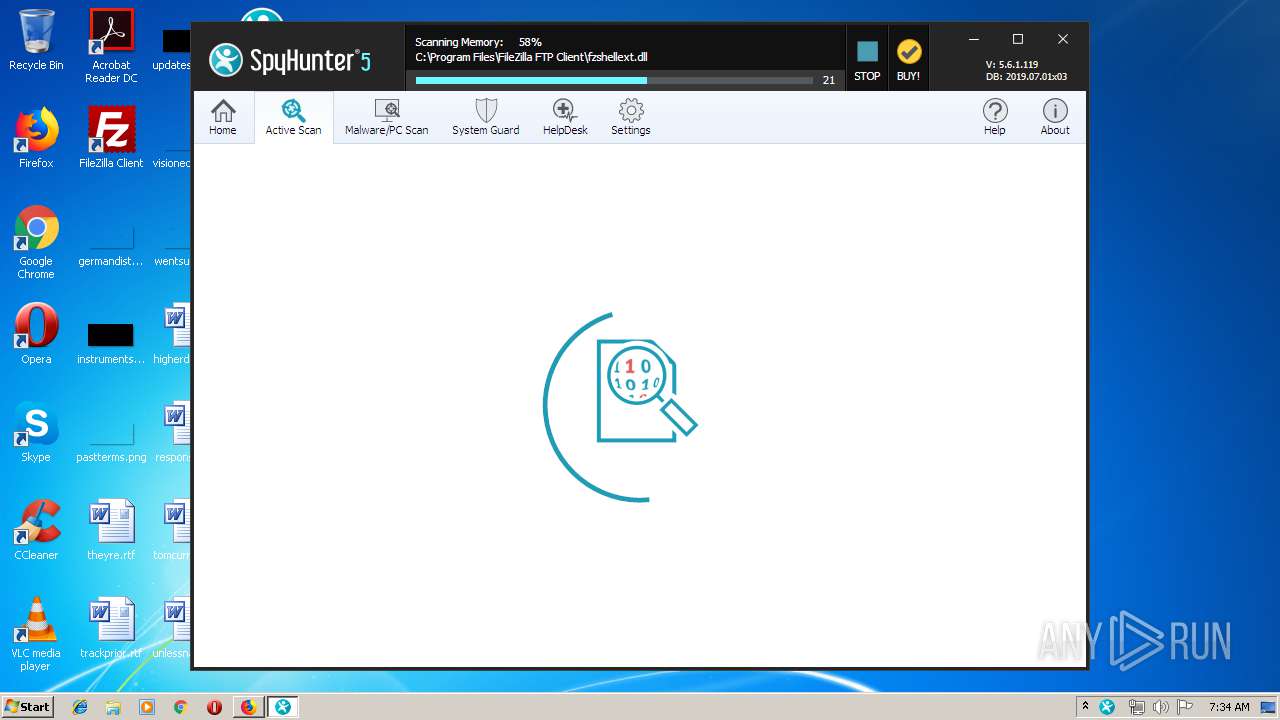This screenshot has width=1280, height=720.
Task: Click the detected count 21
Action: pyautogui.click(x=828, y=80)
